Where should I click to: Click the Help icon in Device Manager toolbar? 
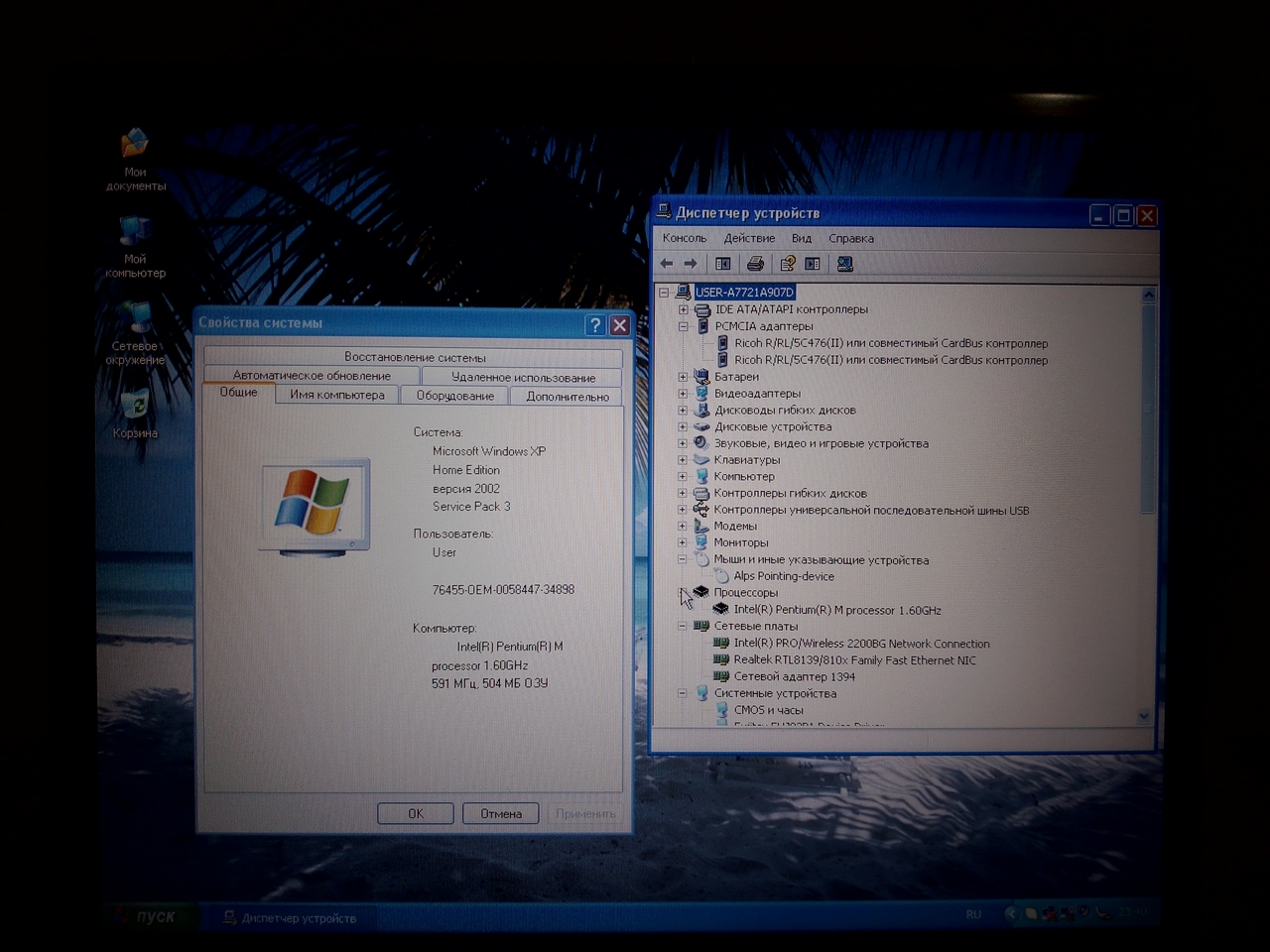click(x=812, y=263)
